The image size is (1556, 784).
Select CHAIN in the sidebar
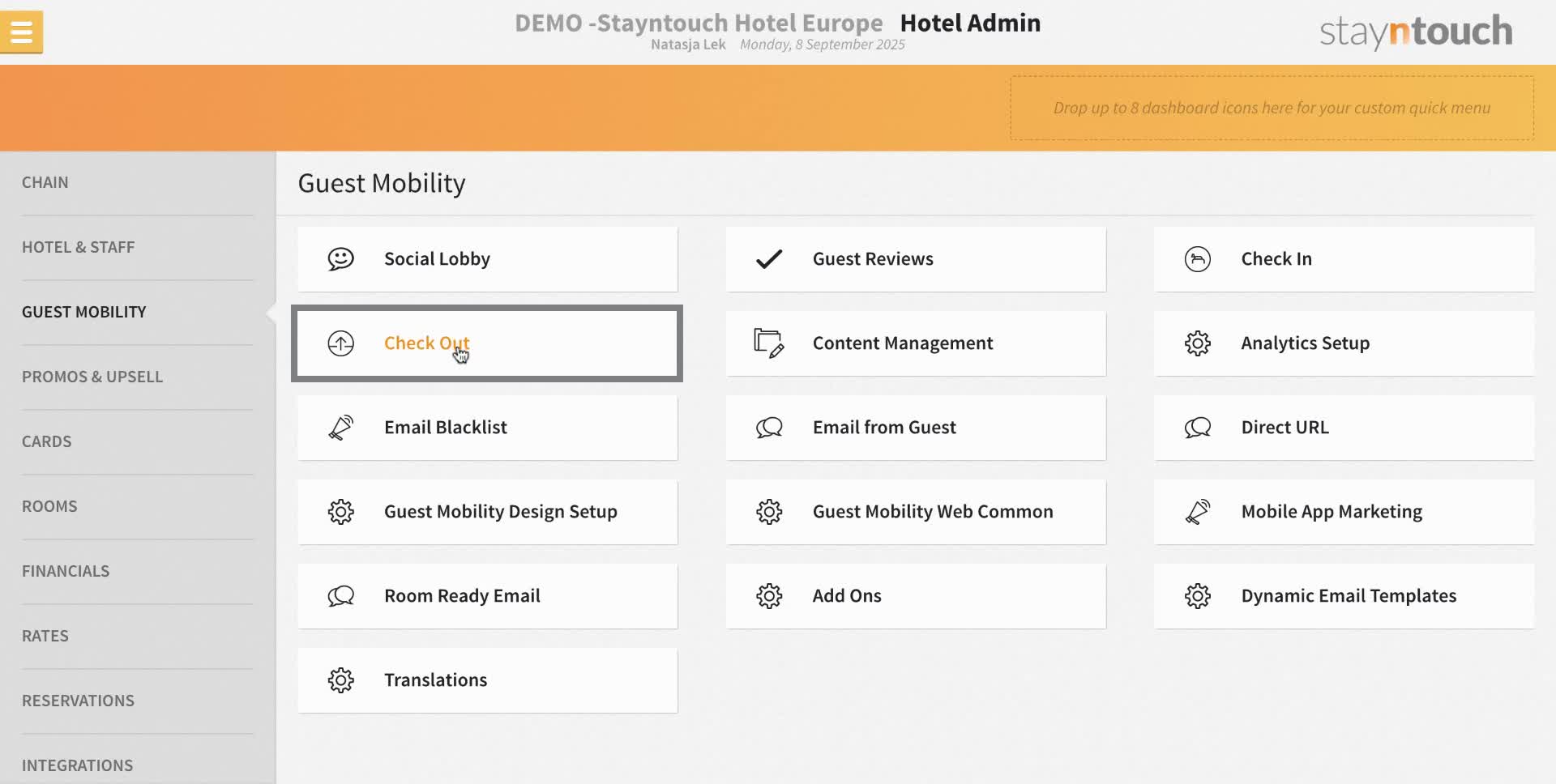click(45, 182)
